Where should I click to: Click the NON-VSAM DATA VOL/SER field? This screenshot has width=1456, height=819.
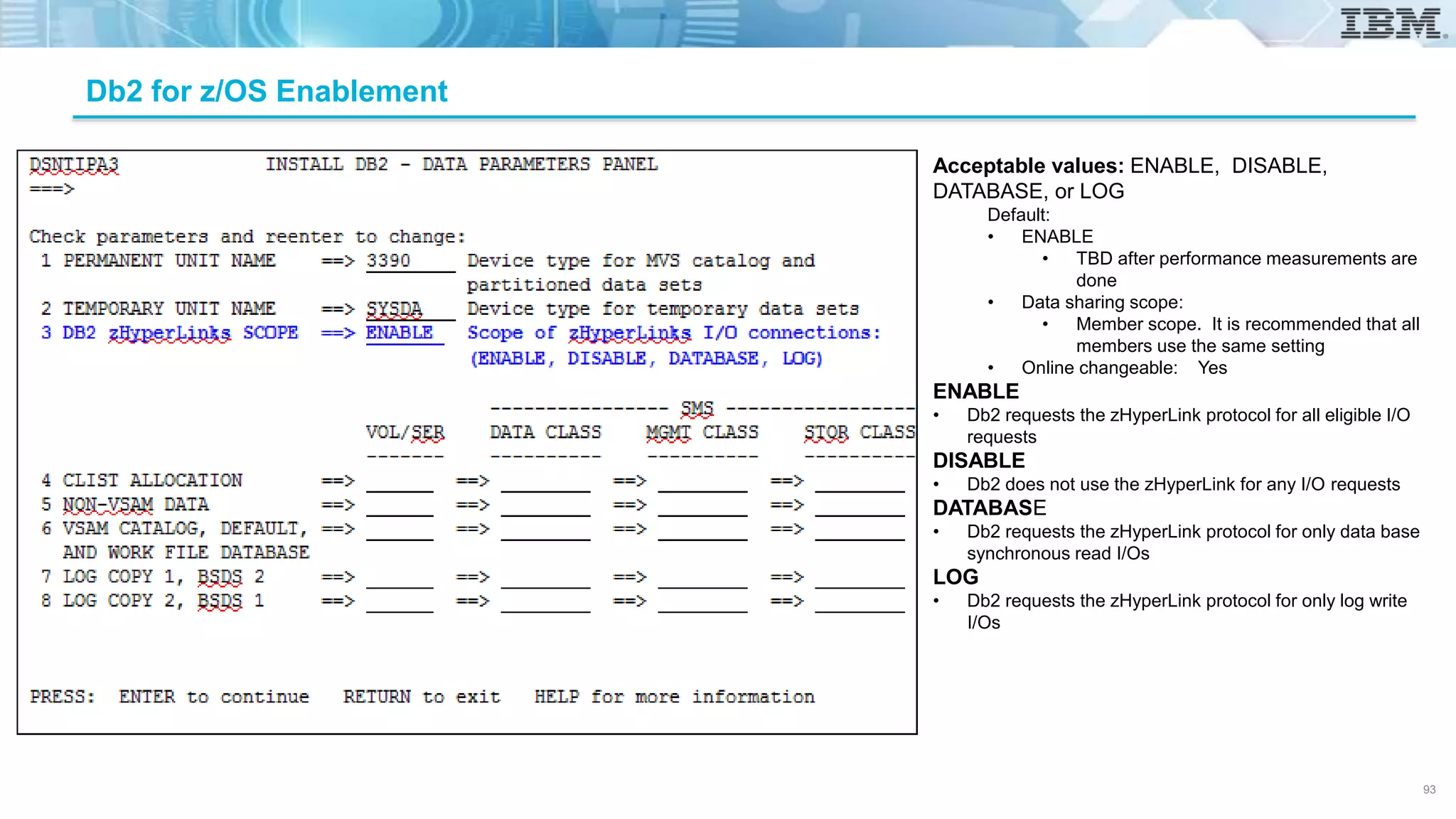pos(400,506)
